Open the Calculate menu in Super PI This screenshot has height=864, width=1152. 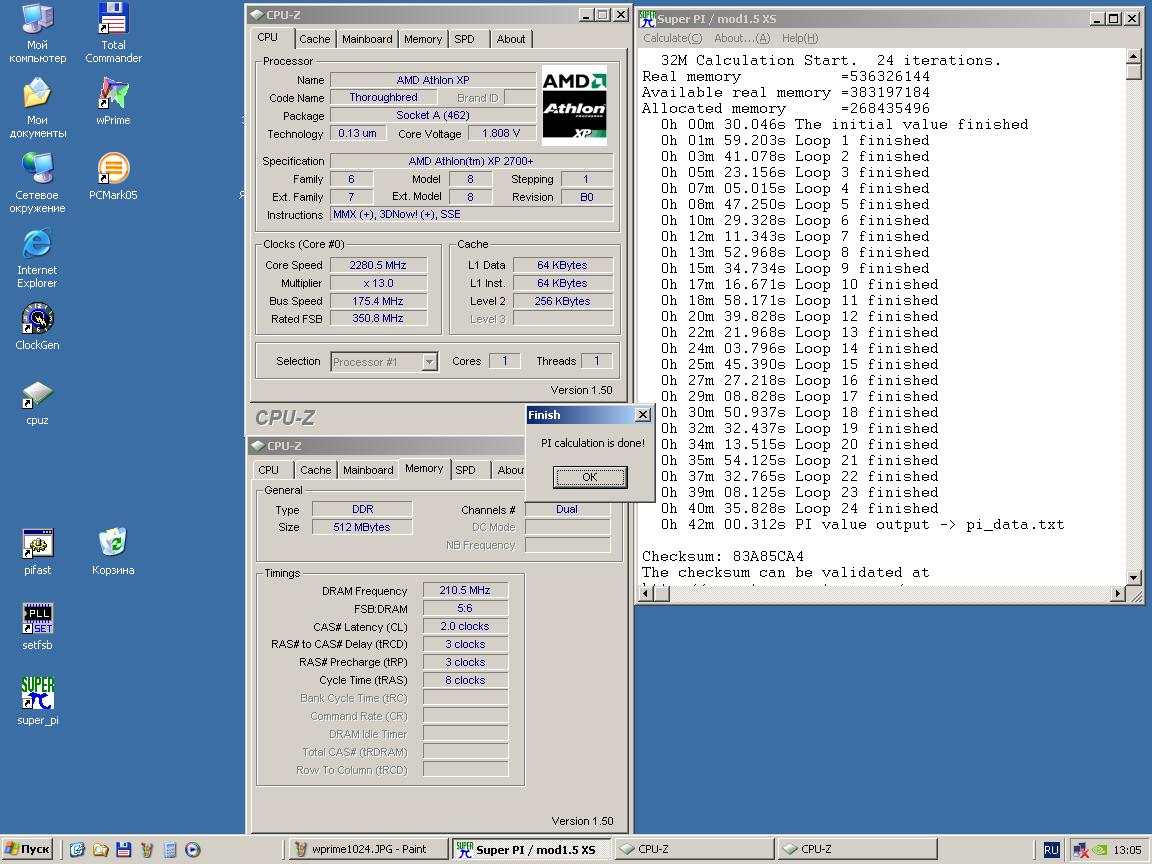point(672,38)
